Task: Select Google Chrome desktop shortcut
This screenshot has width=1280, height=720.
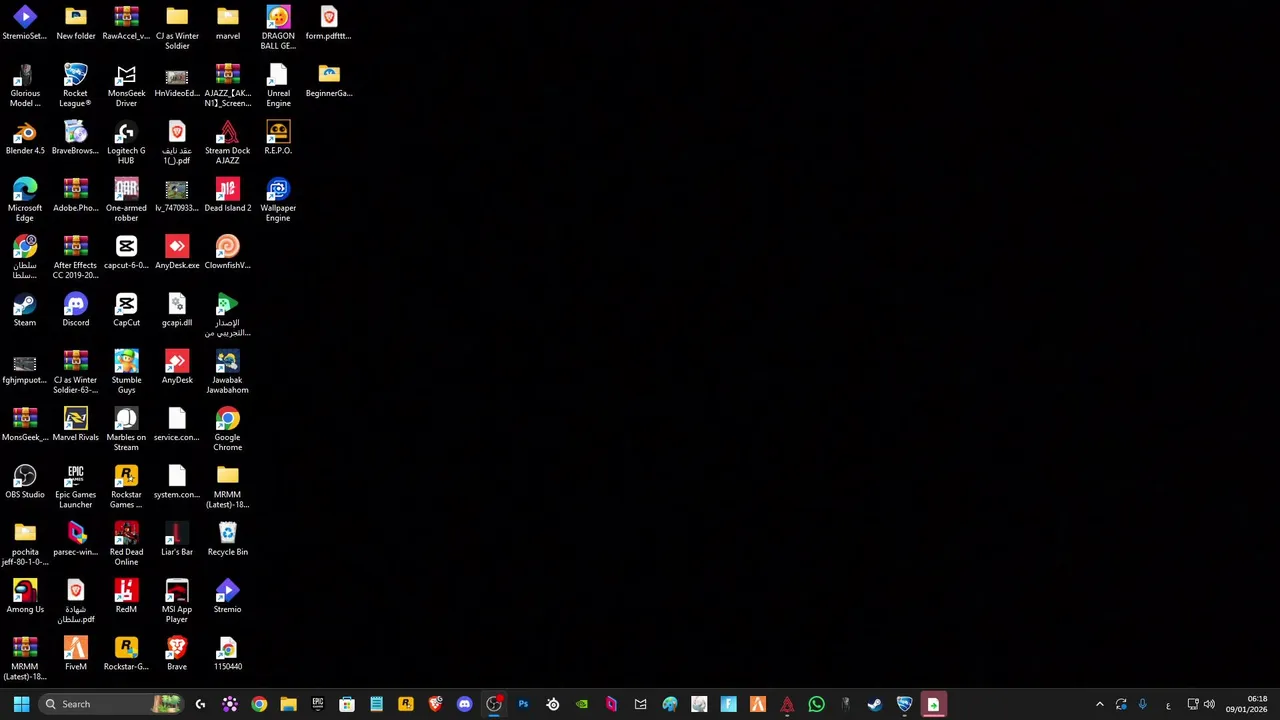Action: click(227, 430)
